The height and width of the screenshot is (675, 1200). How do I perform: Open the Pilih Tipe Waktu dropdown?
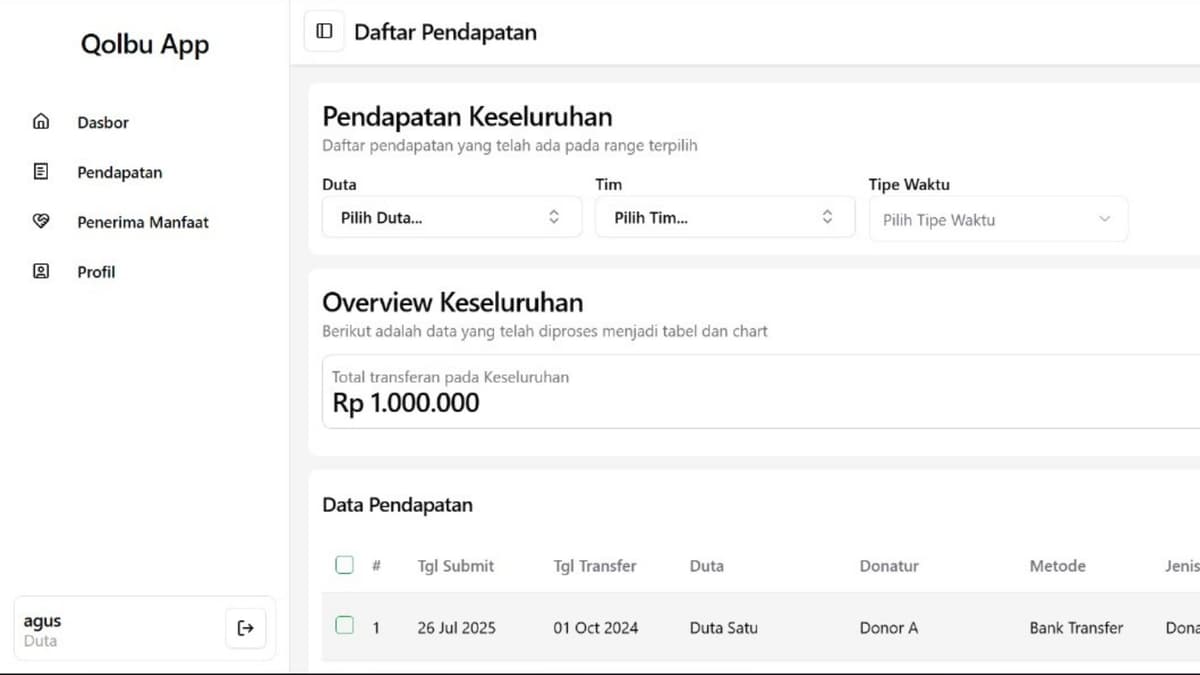997,219
